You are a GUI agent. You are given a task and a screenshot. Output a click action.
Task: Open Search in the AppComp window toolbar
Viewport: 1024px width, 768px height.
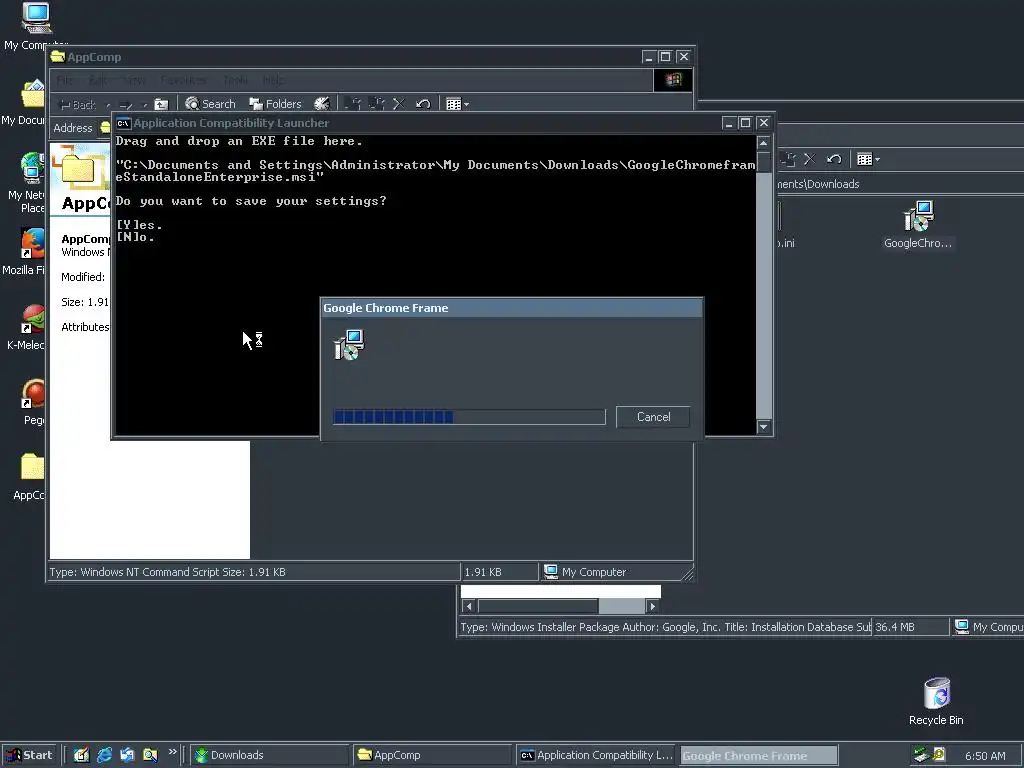click(210, 104)
